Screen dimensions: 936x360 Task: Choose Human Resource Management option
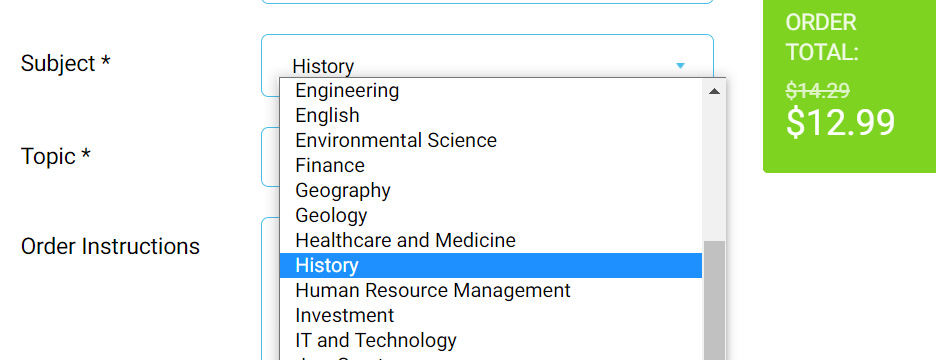tap(491, 290)
